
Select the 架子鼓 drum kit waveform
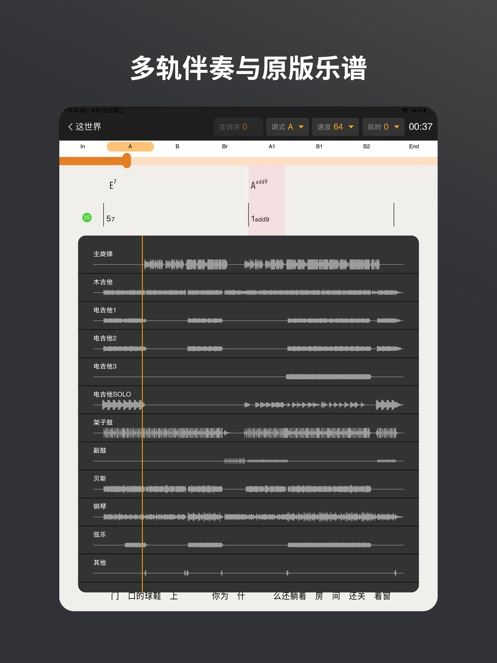(x=250, y=433)
